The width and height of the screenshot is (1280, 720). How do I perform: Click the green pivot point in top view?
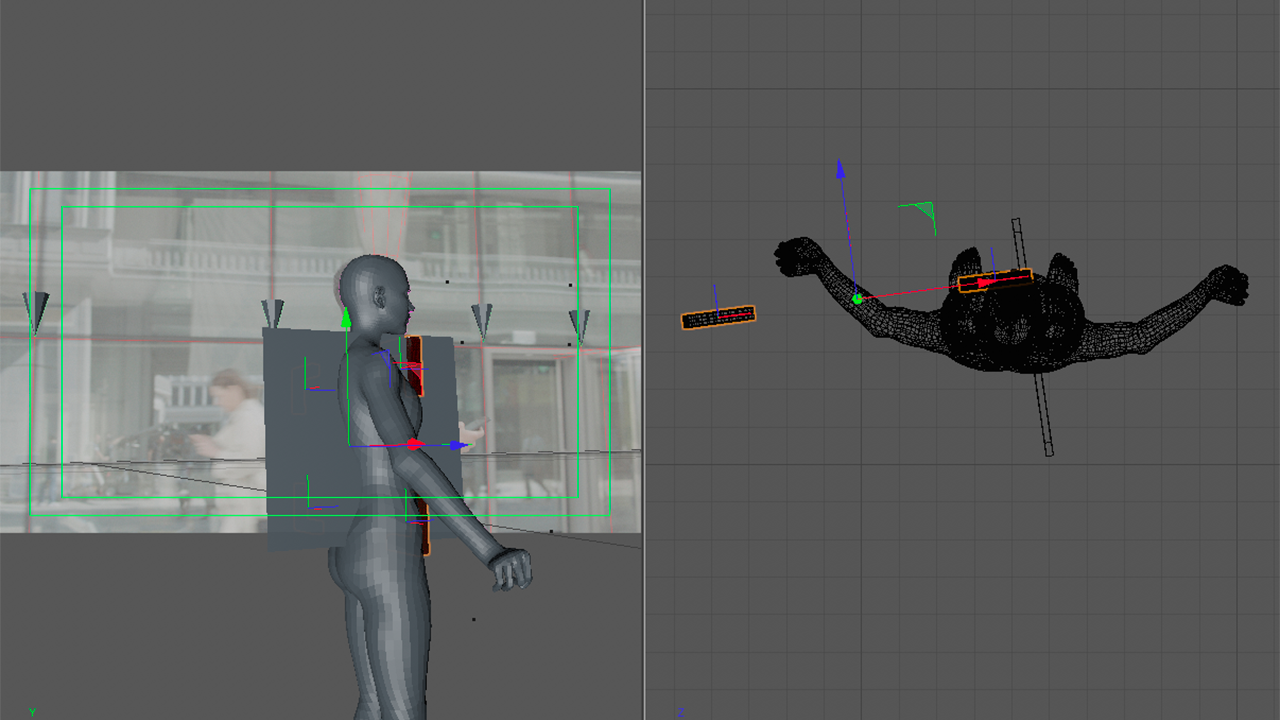tap(857, 298)
